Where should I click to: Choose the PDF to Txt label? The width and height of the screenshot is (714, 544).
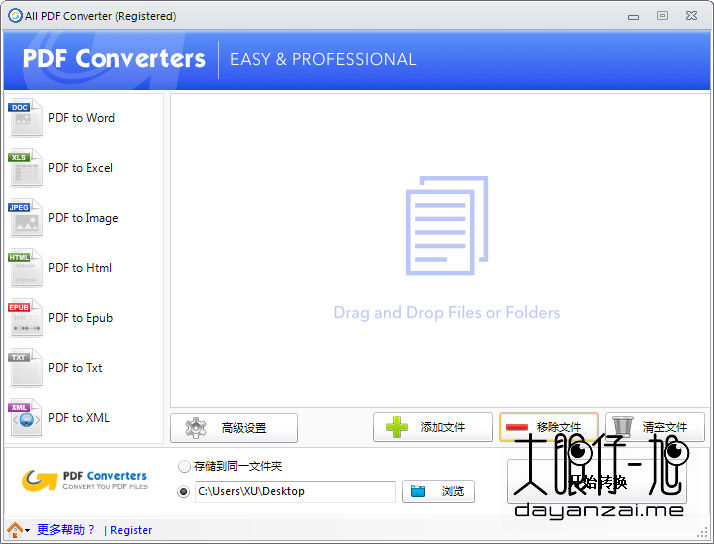pos(75,368)
